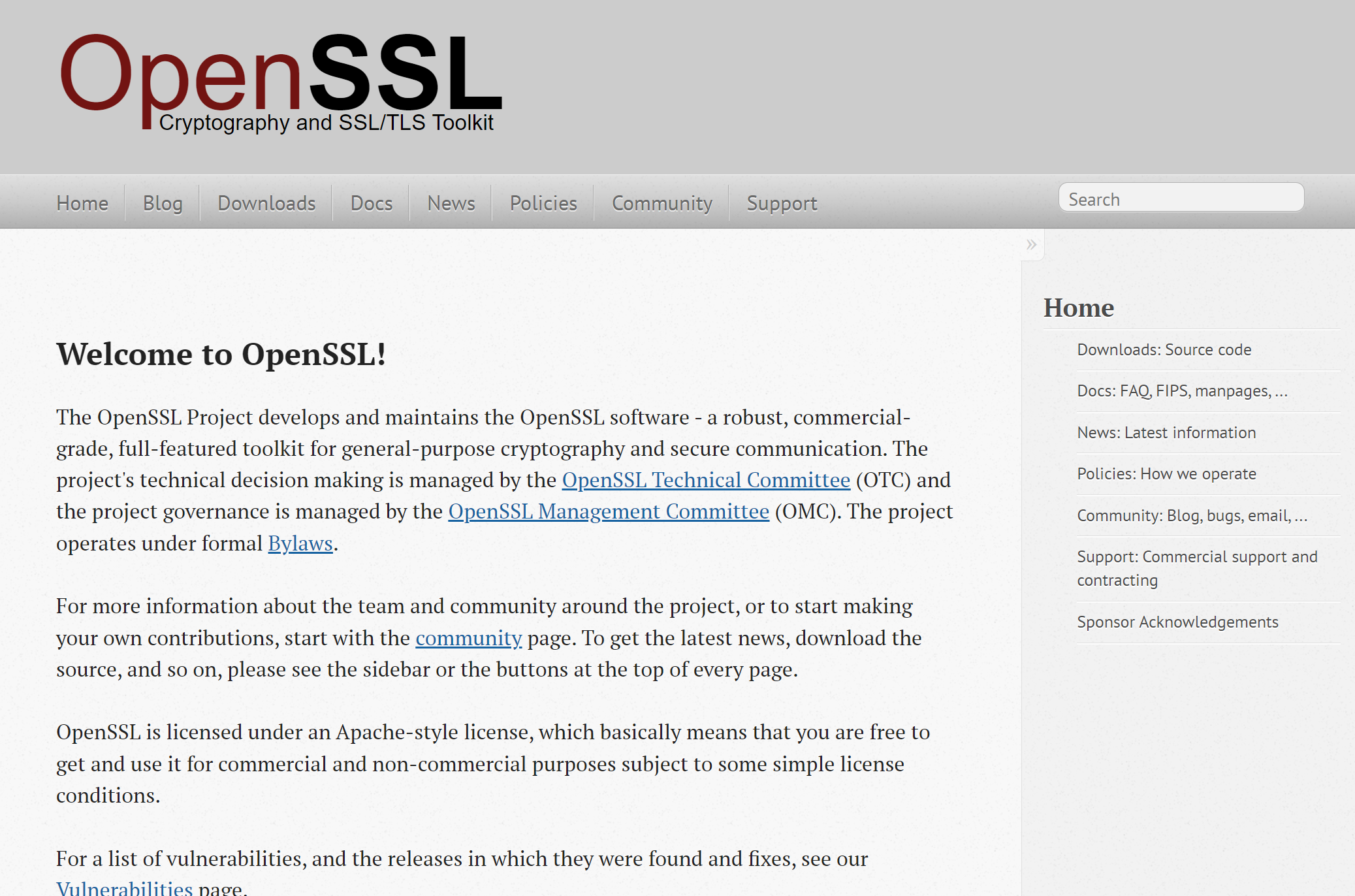Collapse the sidebar with double-chevron toggle
The height and width of the screenshot is (896, 1355).
pyautogui.click(x=1031, y=245)
